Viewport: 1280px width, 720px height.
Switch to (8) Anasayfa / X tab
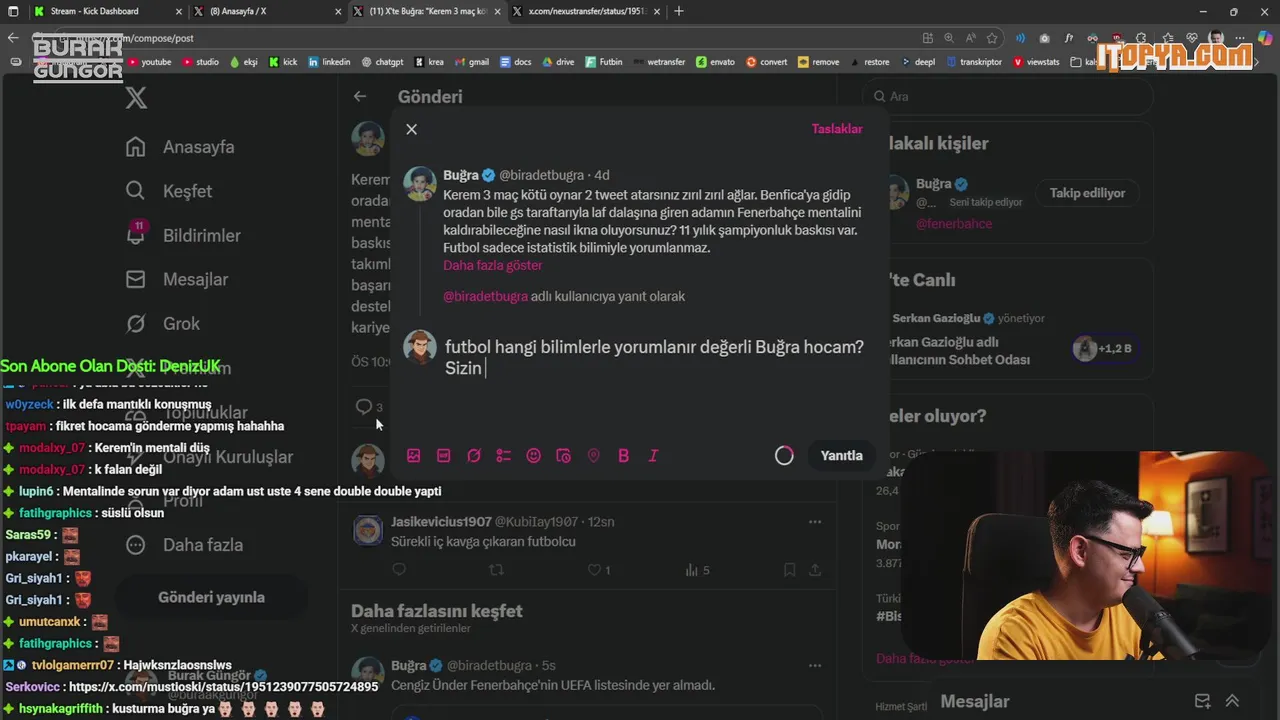[x=267, y=11]
